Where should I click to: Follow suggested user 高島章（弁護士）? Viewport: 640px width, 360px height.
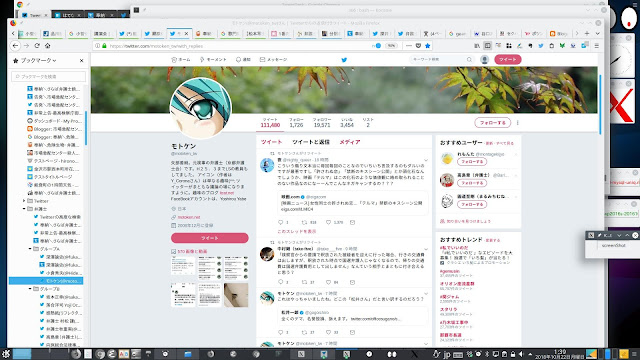[x=471, y=183]
